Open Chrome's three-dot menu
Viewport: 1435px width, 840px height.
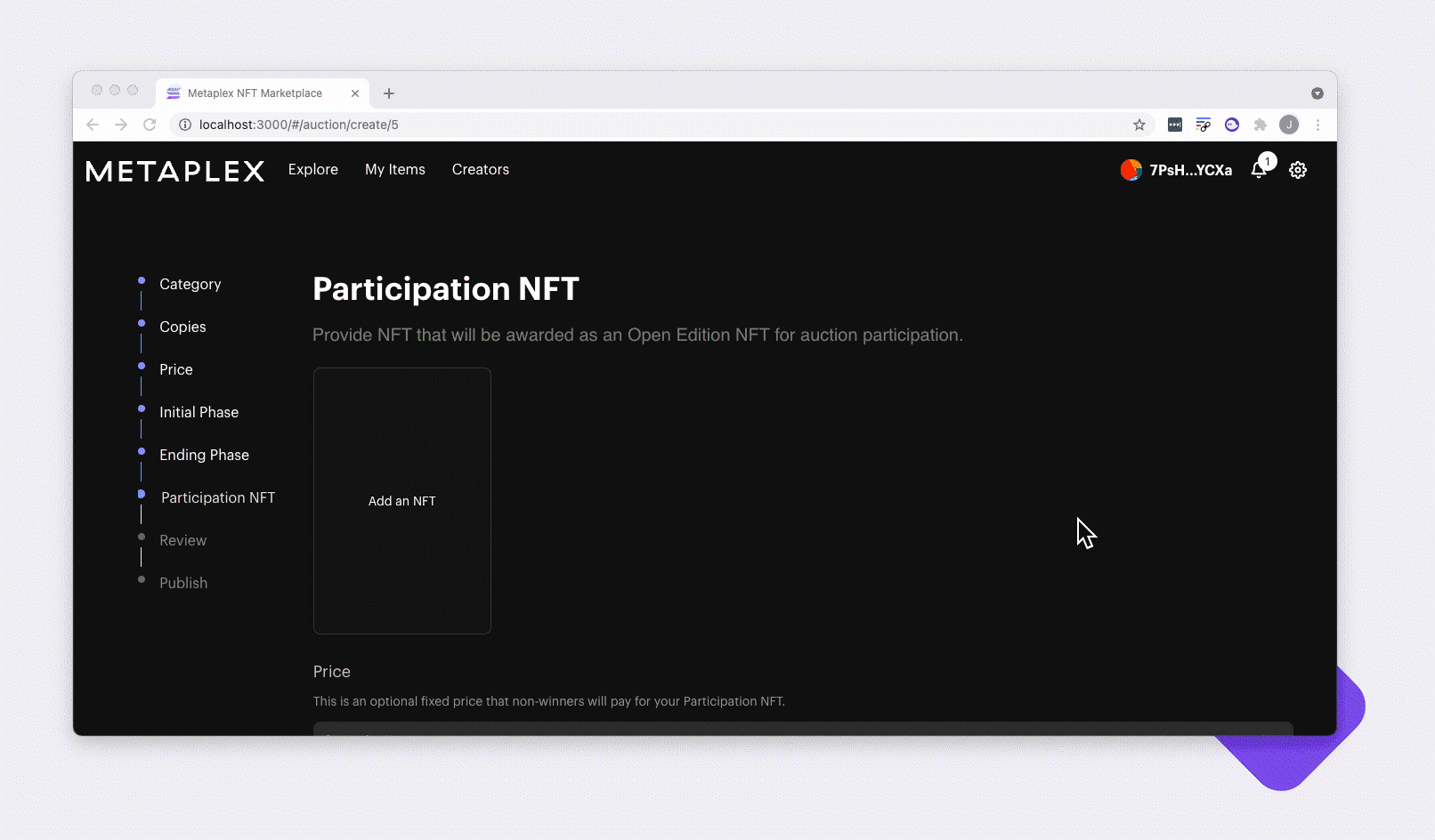[x=1318, y=125]
